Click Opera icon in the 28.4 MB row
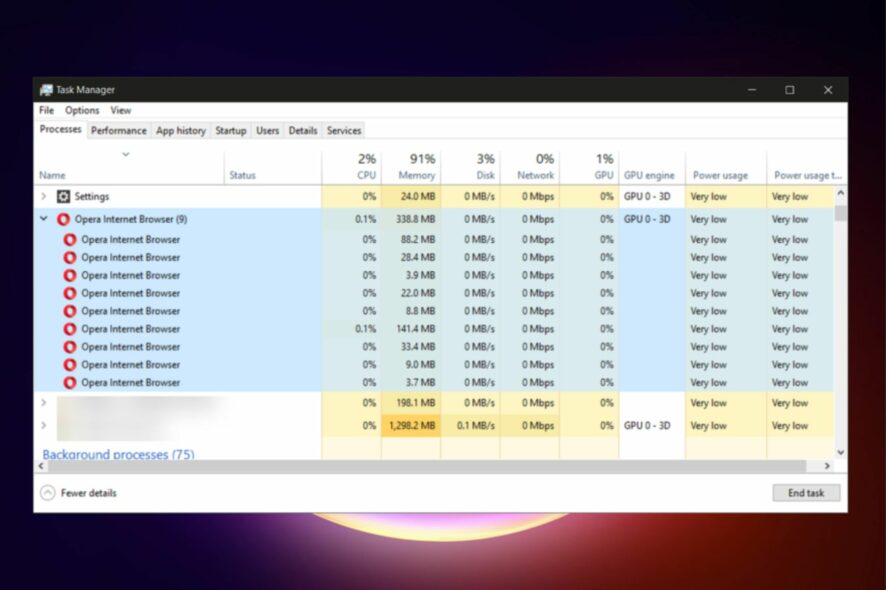 click(70, 258)
